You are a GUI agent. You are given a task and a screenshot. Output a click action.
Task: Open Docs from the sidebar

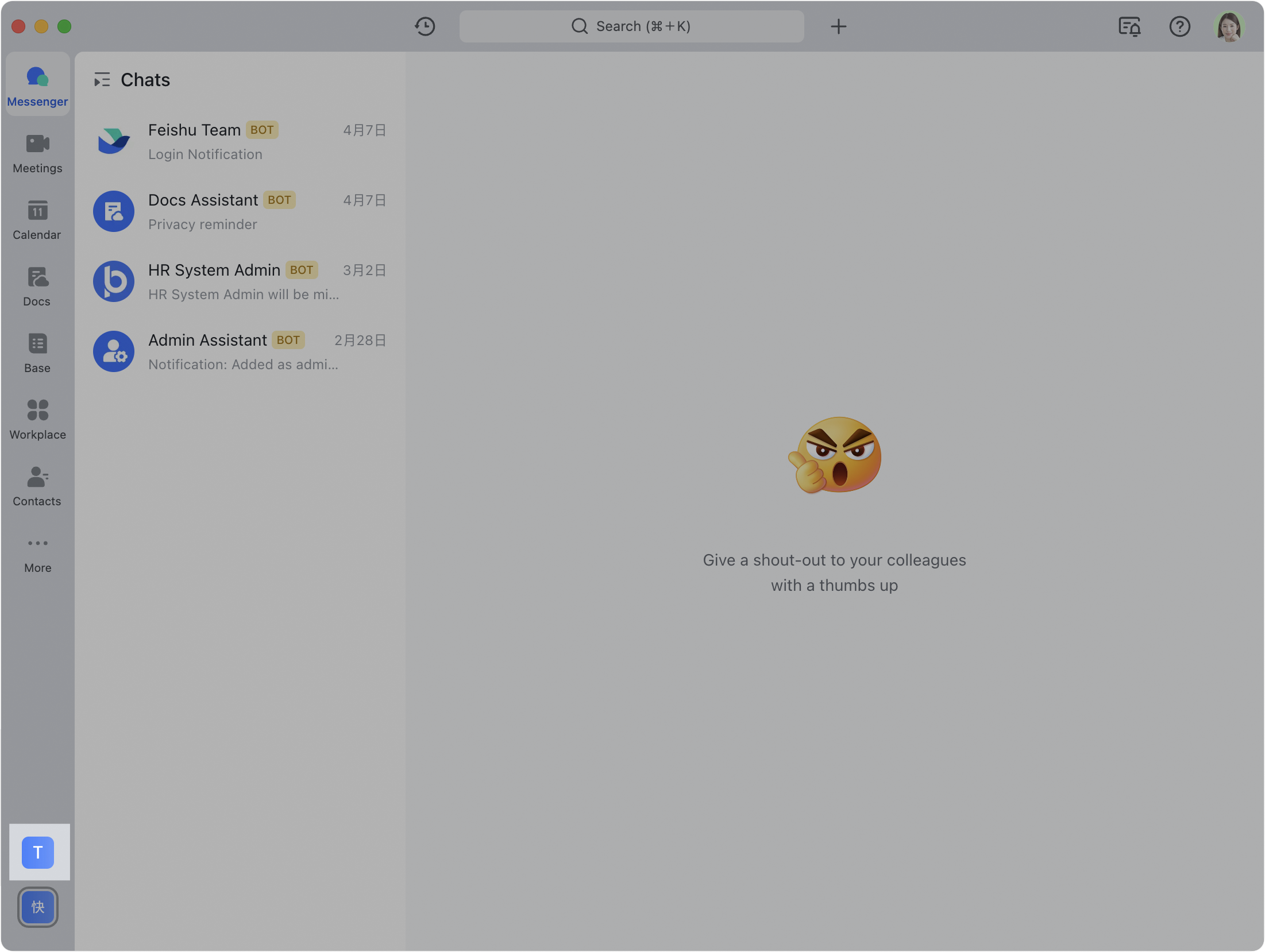38,286
